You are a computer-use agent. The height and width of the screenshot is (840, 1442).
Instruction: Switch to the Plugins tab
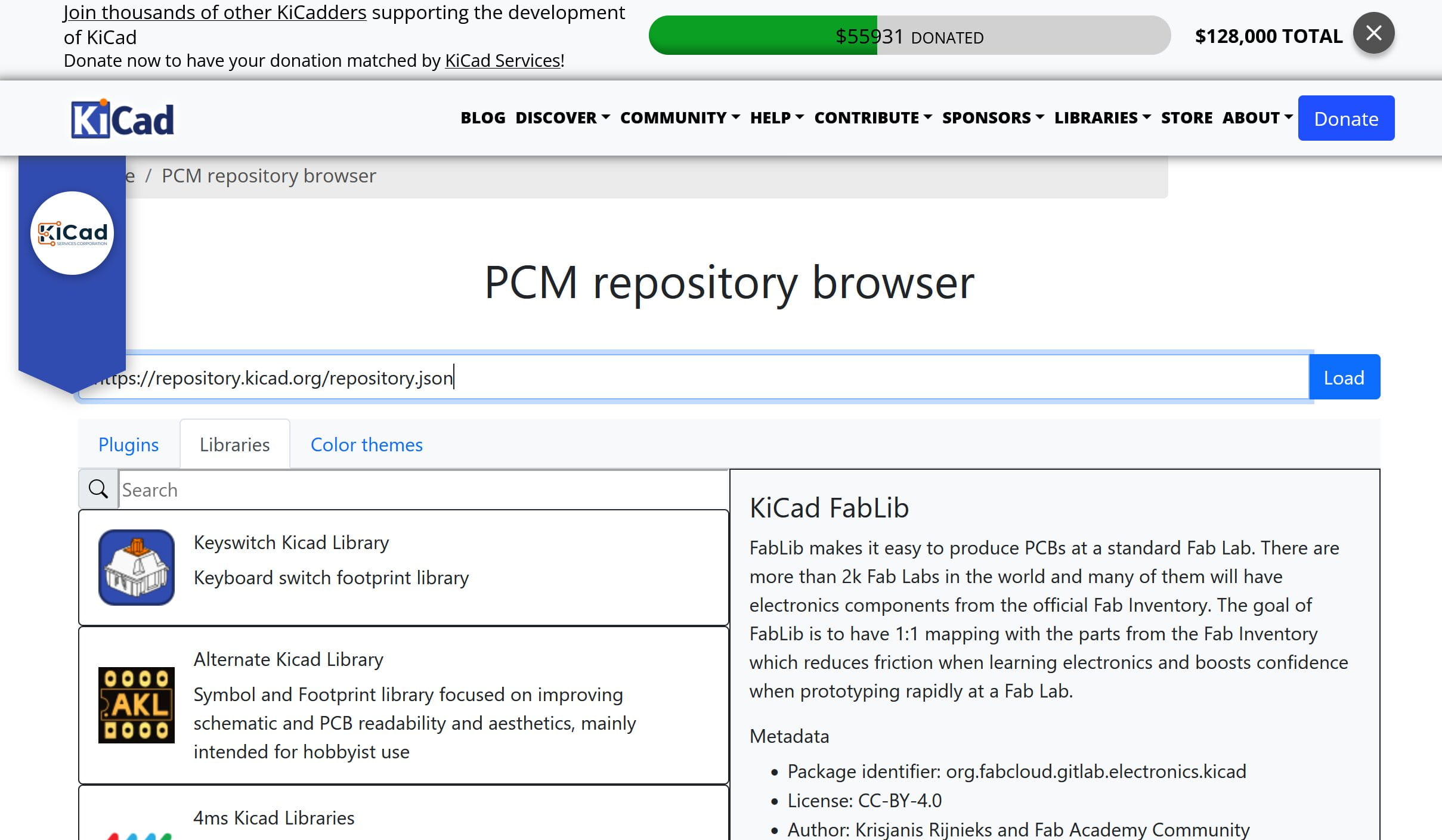128,445
